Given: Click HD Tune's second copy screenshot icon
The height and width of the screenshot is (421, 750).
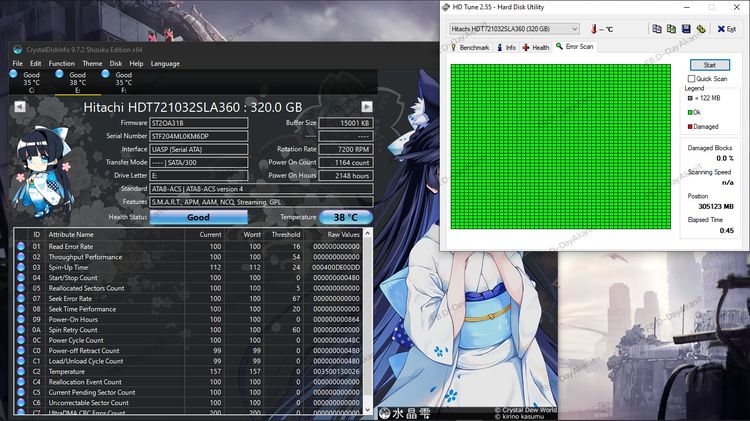Looking at the screenshot, I should [x=671, y=29].
